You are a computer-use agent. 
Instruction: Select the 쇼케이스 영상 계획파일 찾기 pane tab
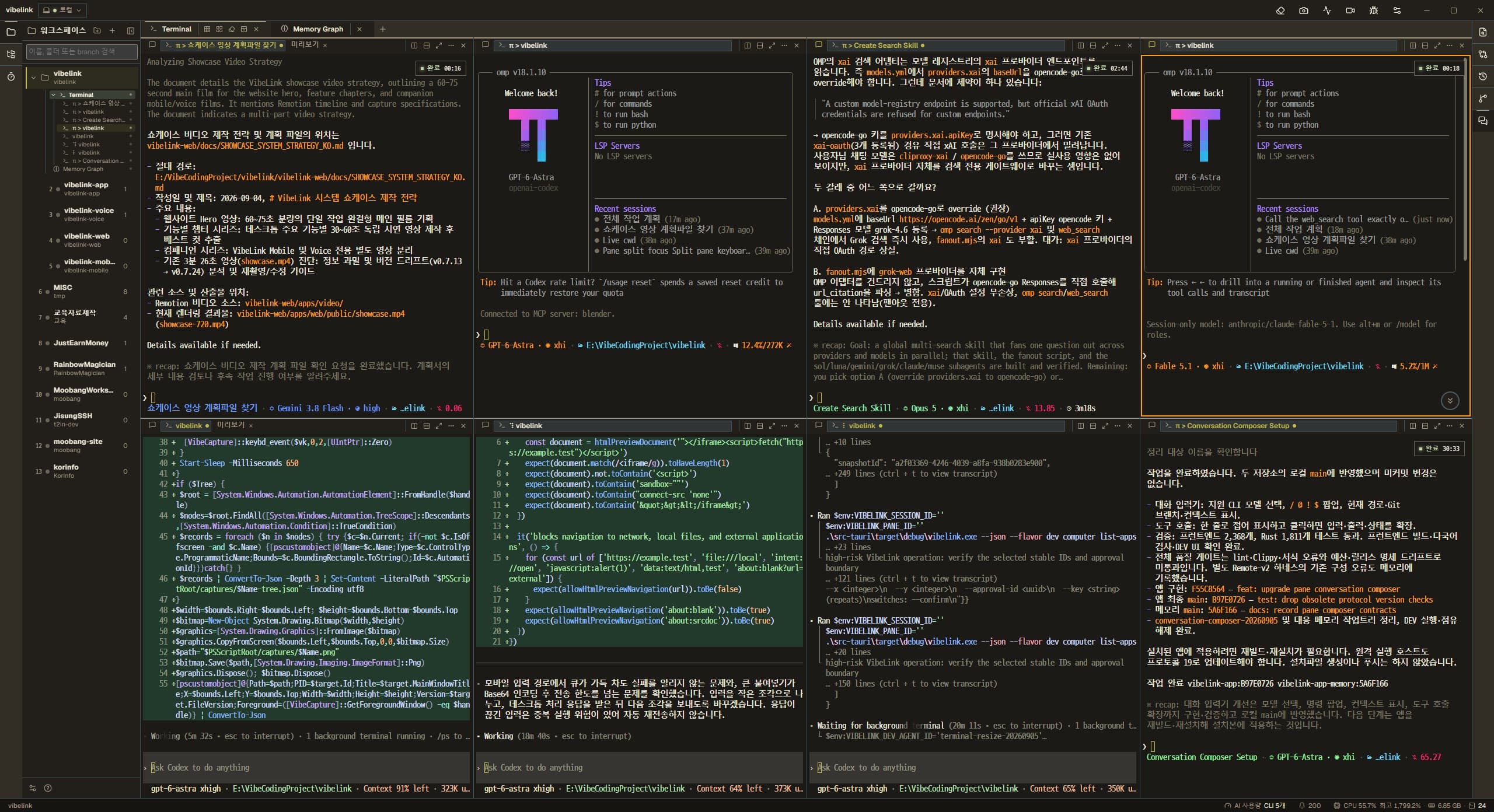coord(222,45)
